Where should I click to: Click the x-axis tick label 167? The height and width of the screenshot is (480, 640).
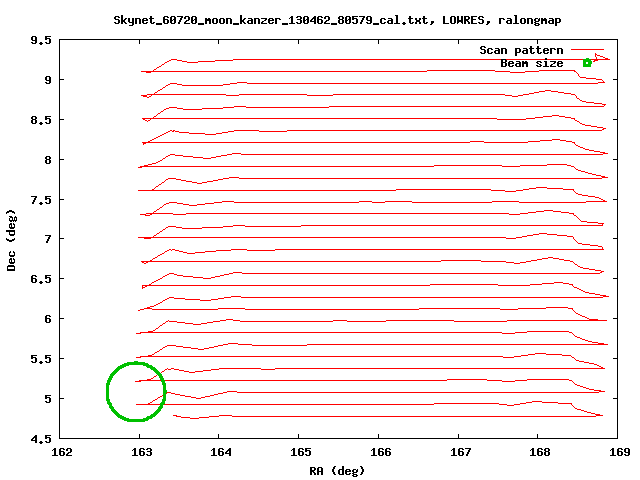[x=460, y=452]
